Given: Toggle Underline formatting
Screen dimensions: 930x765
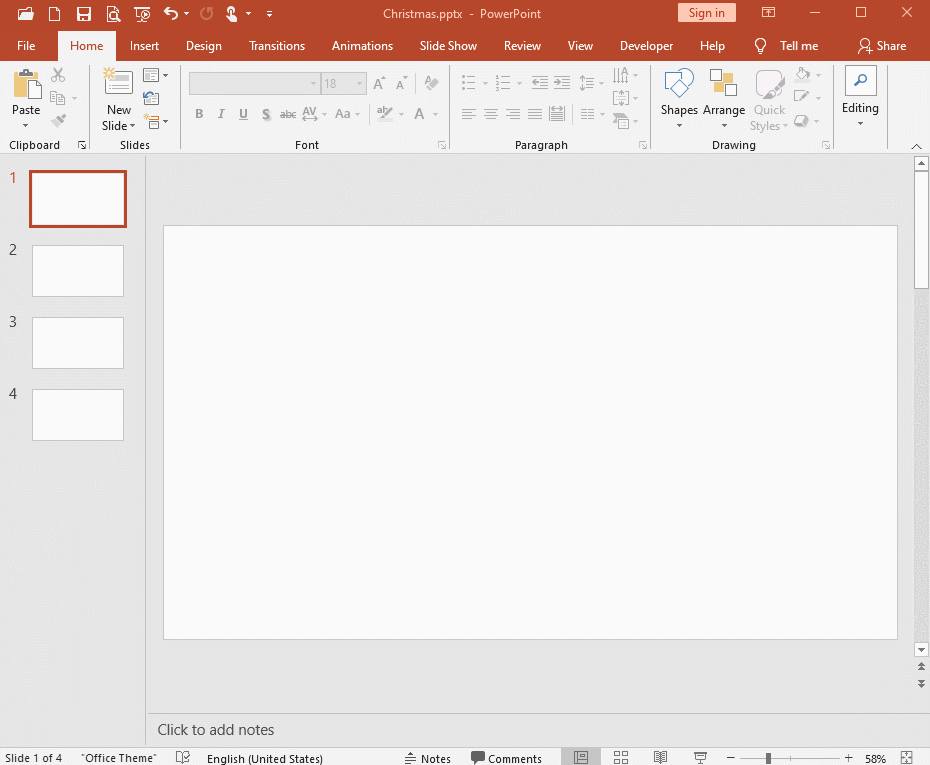Looking at the screenshot, I should point(243,114).
